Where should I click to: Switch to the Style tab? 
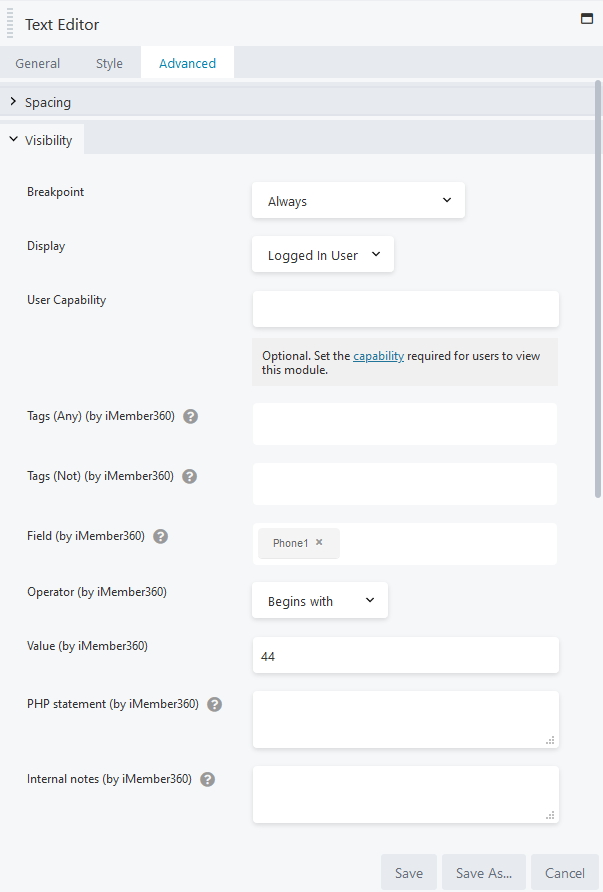109,62
